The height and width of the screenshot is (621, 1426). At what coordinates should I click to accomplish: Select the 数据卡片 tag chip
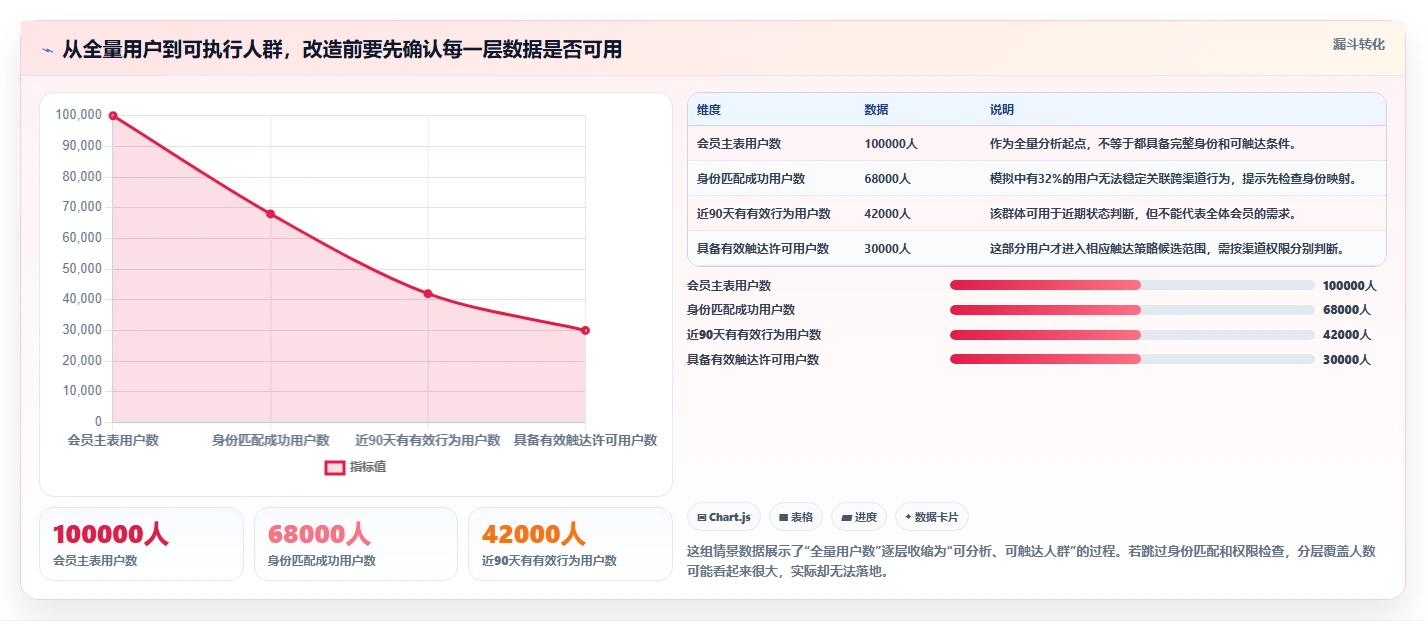(931, 517)
